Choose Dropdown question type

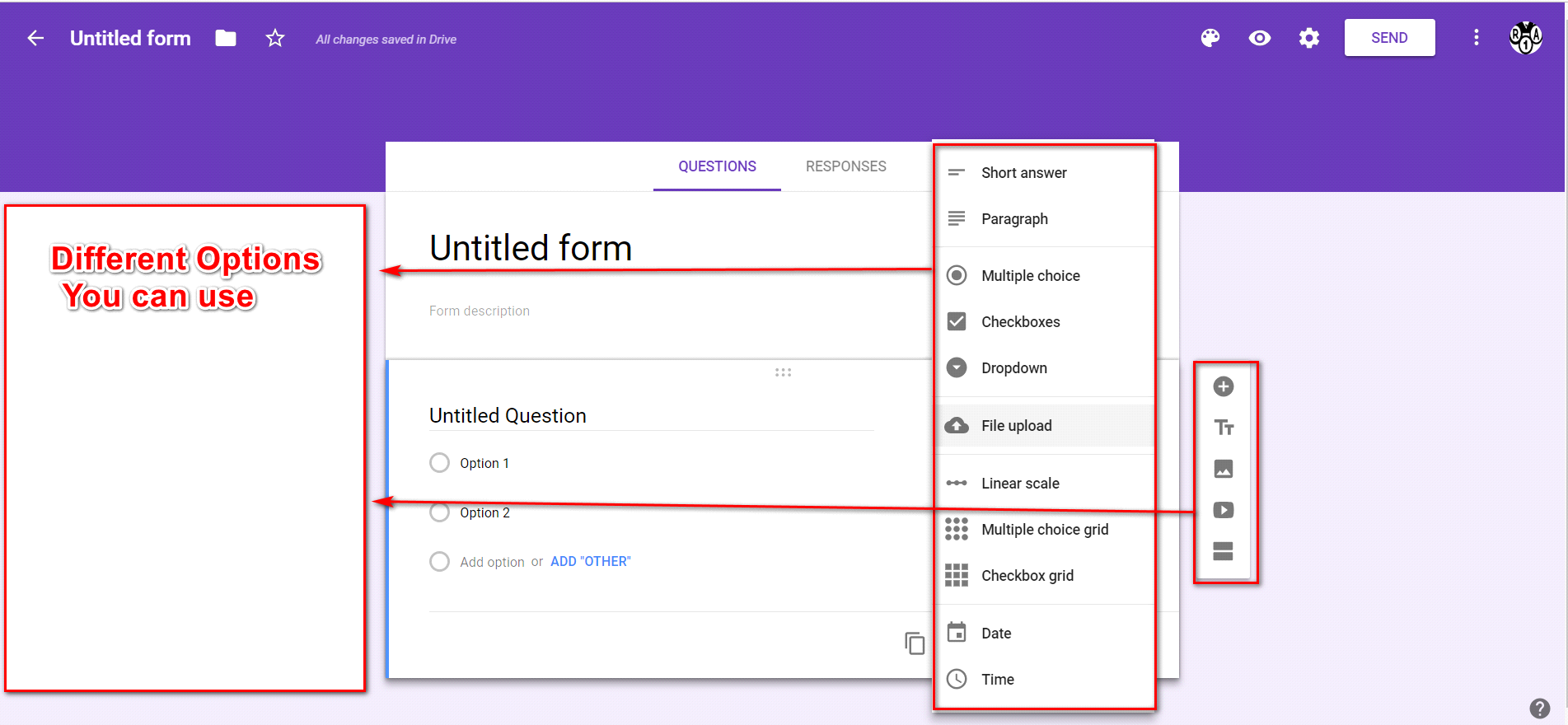point(1045,368)
